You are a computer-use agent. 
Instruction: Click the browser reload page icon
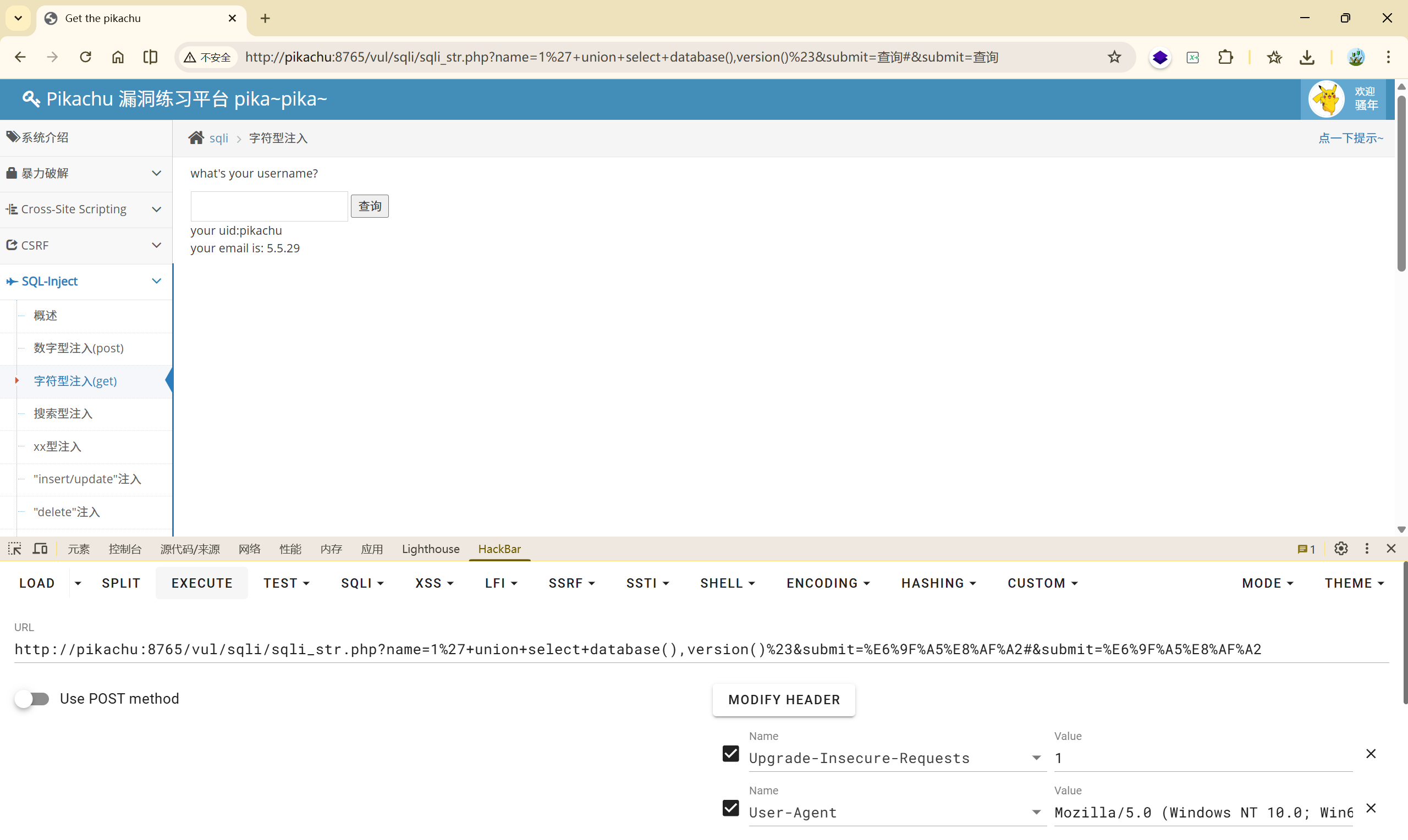pyautogui.click(x=85, y=57)
